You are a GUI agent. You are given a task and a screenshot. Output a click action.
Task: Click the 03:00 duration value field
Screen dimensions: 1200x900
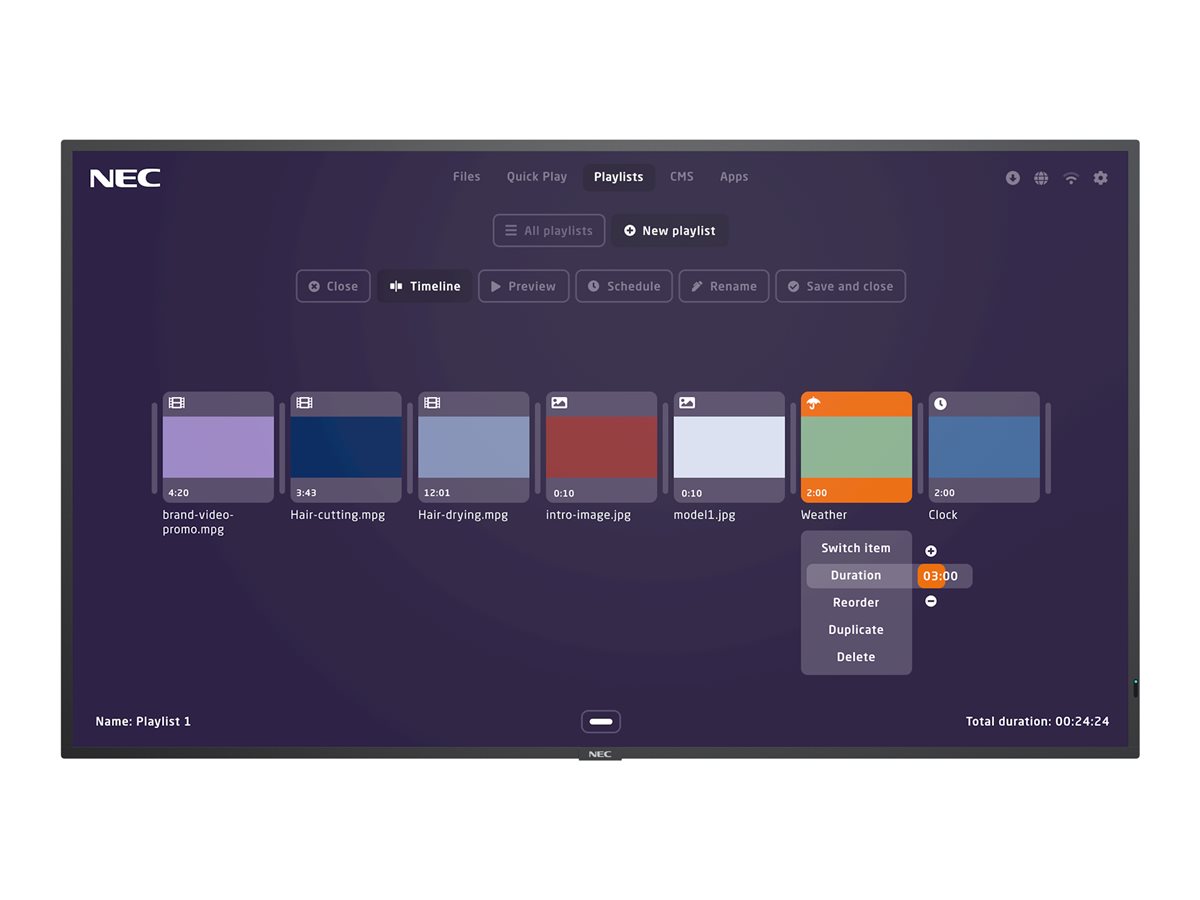pos(941,576)
